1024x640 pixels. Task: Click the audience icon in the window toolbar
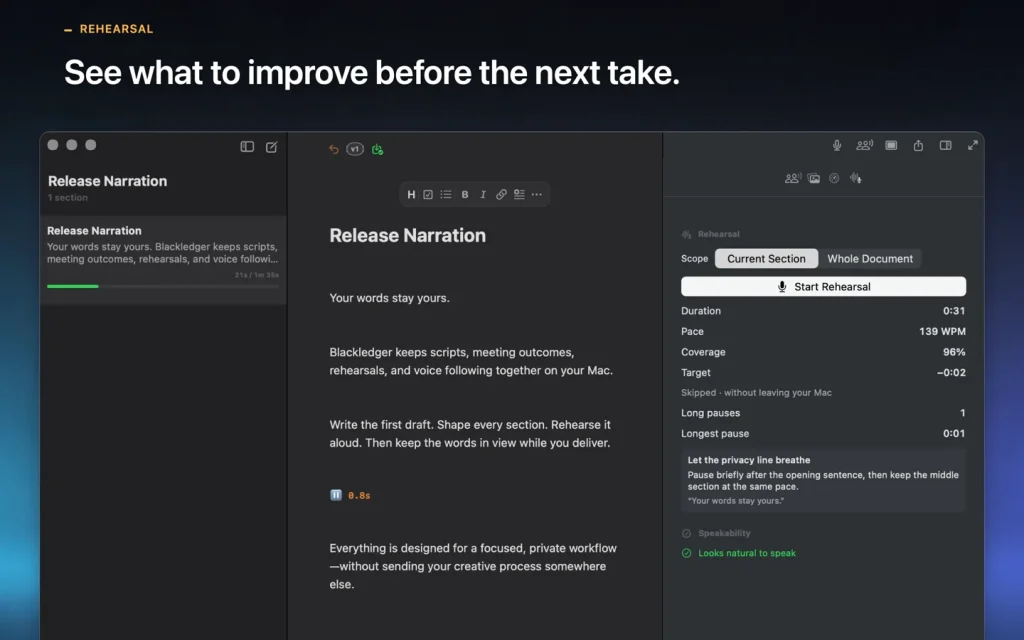coord(864,146)
